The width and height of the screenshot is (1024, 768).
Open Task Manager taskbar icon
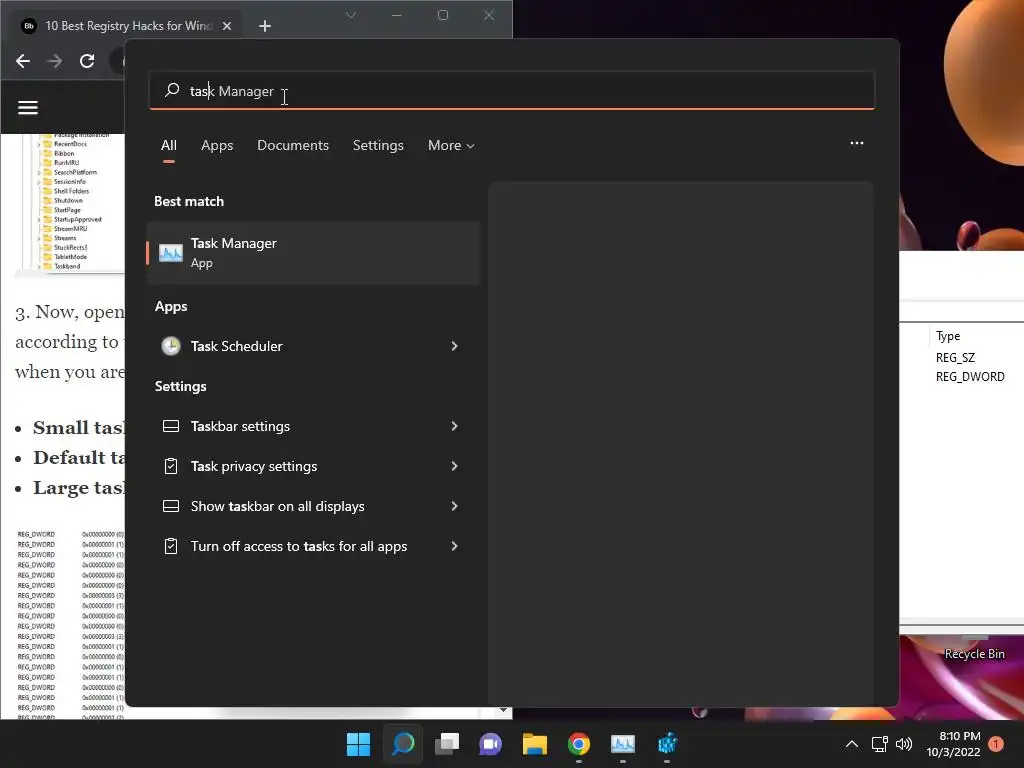click(x=623, y=744)
